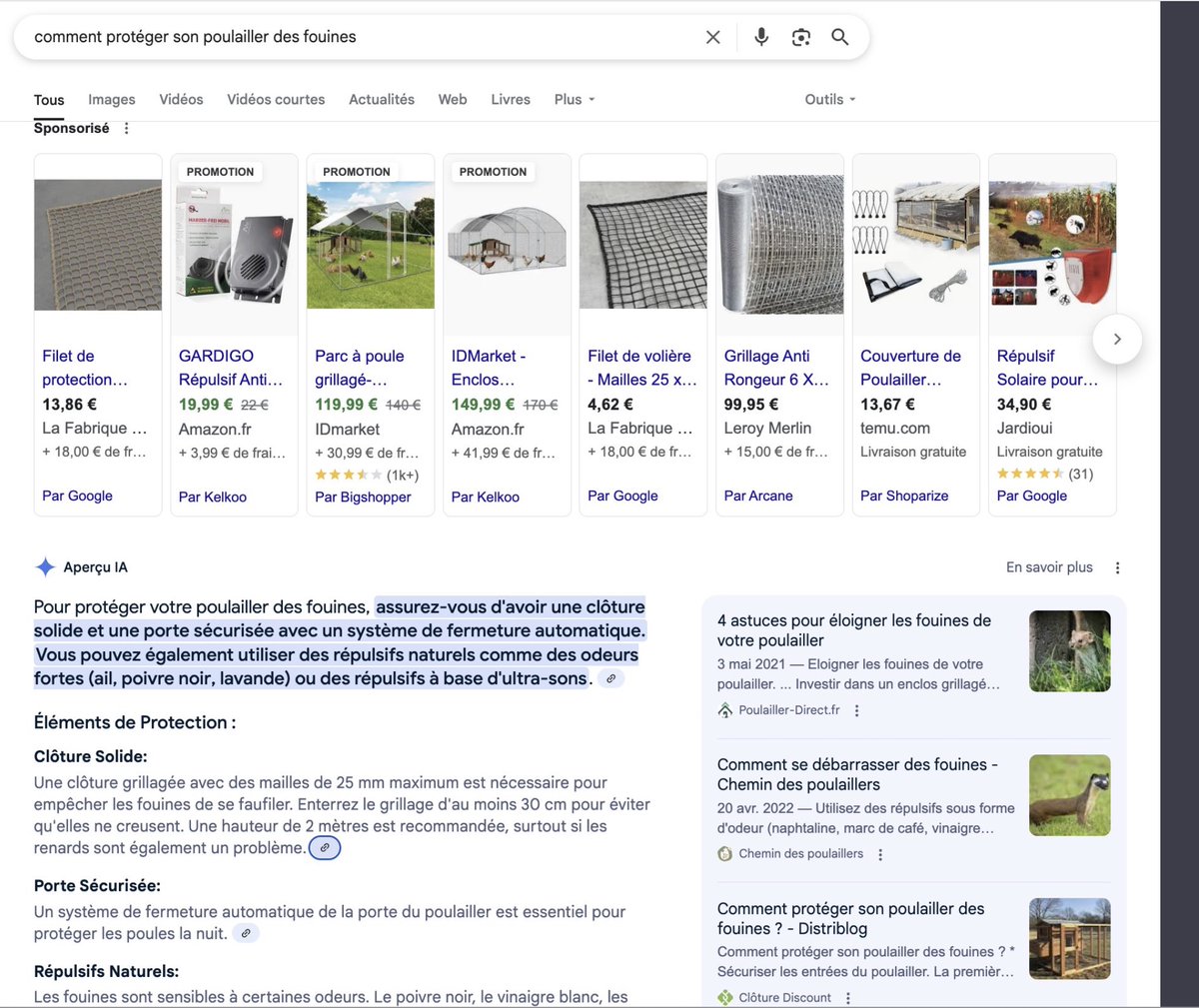This screenshot has height=1008, width=1199.
Task: Open Couverture de Poulailler product link
Action: coord(911,368)
